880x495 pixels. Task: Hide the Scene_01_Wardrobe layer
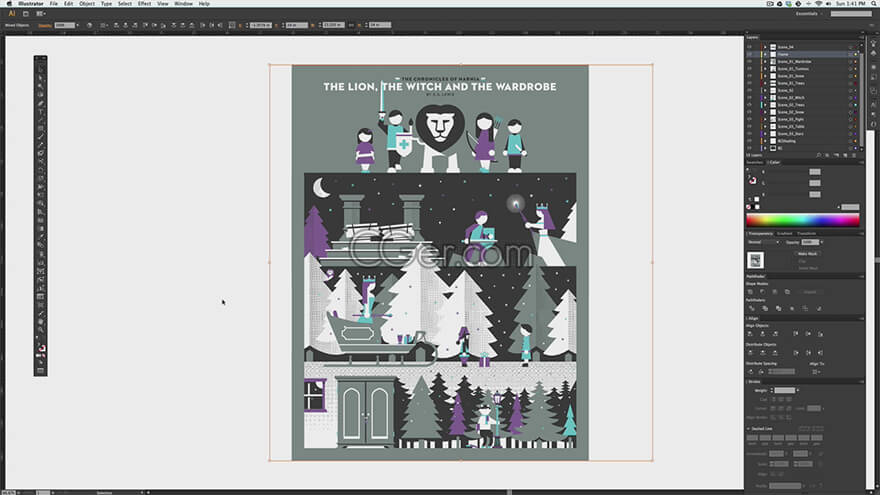pos(749,62)
